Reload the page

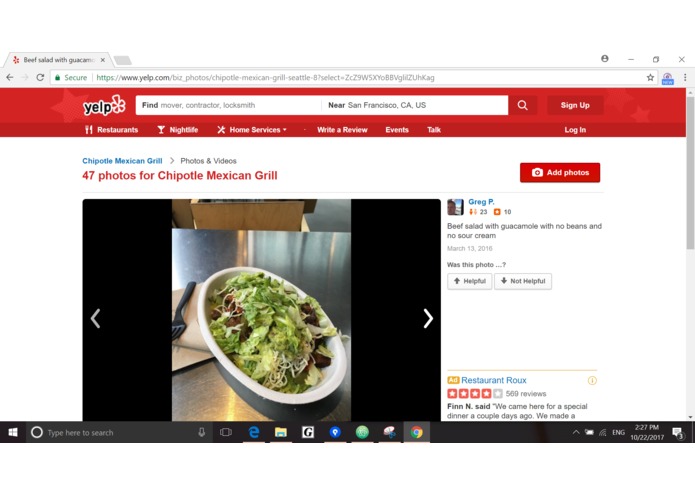tap(40, 78)
